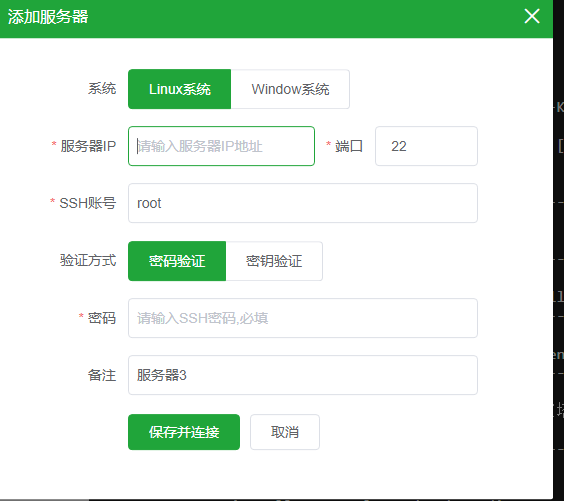The height and width of the screenshot is (501, 564).
Task: Close the 添加服务器 dialog with the X icon
Action: tap(532, 16)
